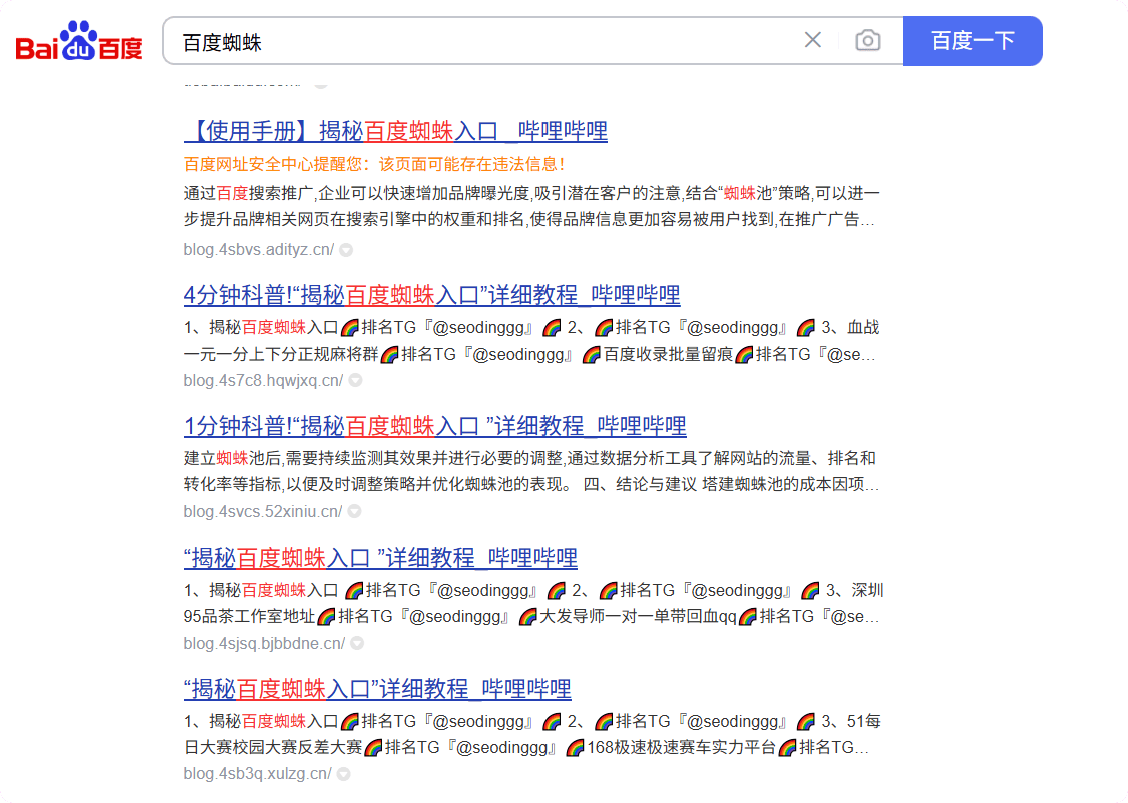Click snippet line starting 95品茶工作室地址
This screenshot has width=1128, height=803.
(532, 617)
